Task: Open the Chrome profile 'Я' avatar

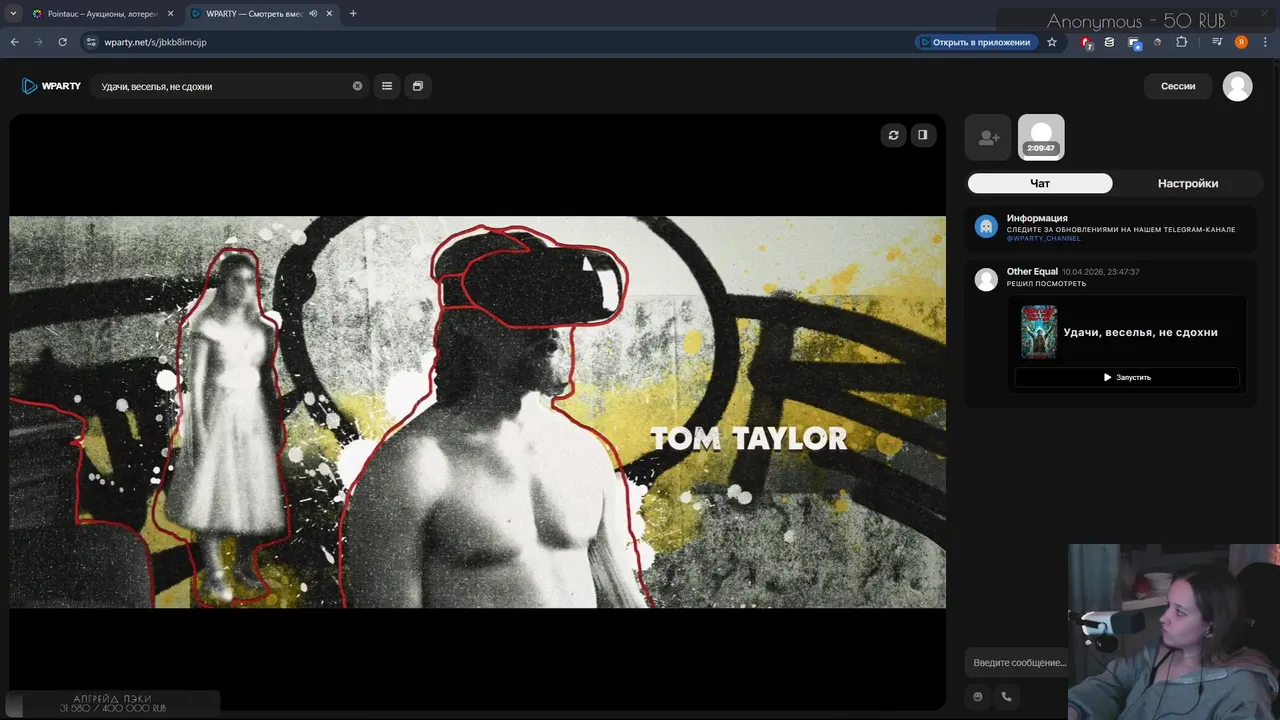Action: click(1241, 42)
